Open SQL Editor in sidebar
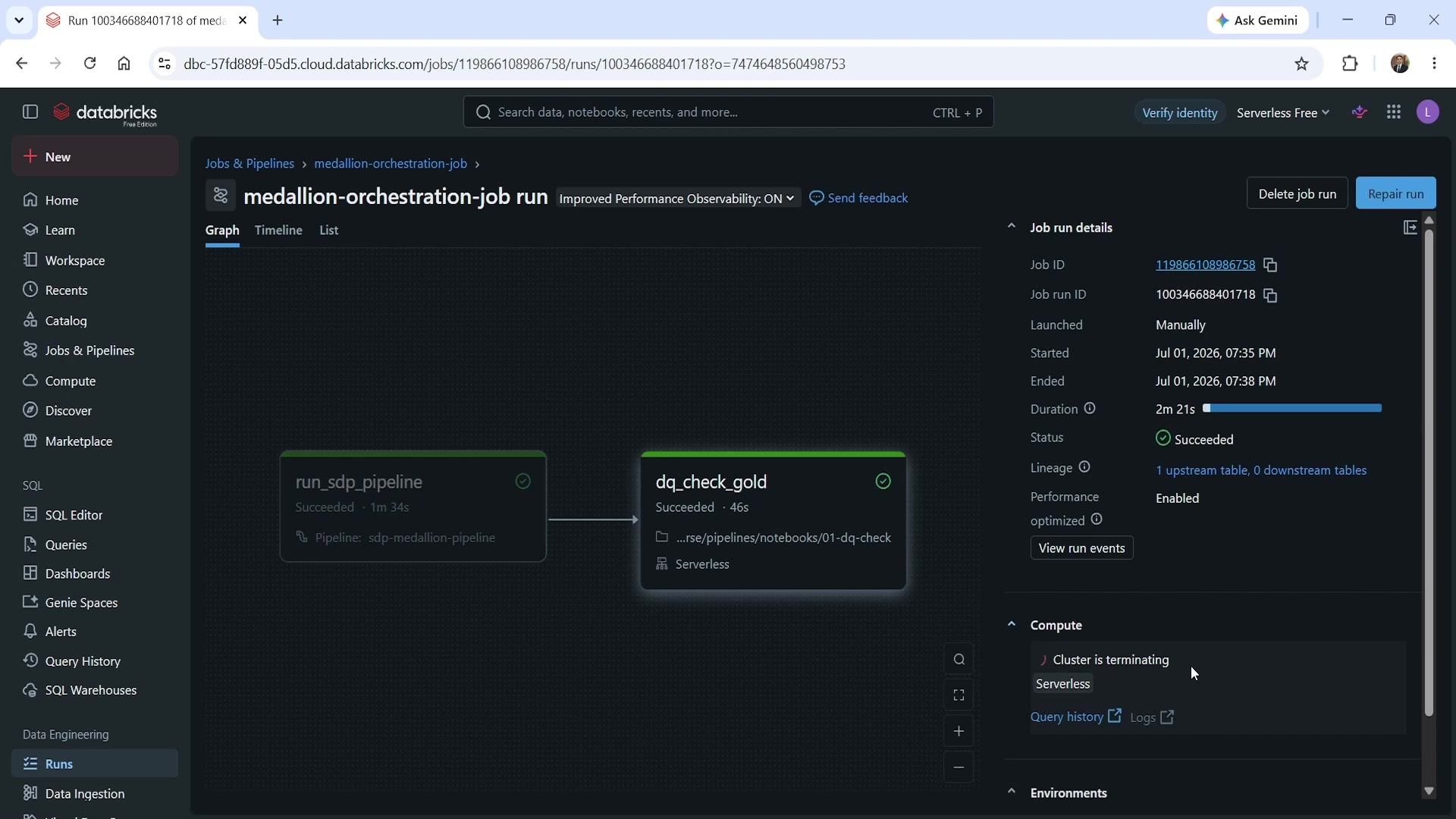 (95, 515)
